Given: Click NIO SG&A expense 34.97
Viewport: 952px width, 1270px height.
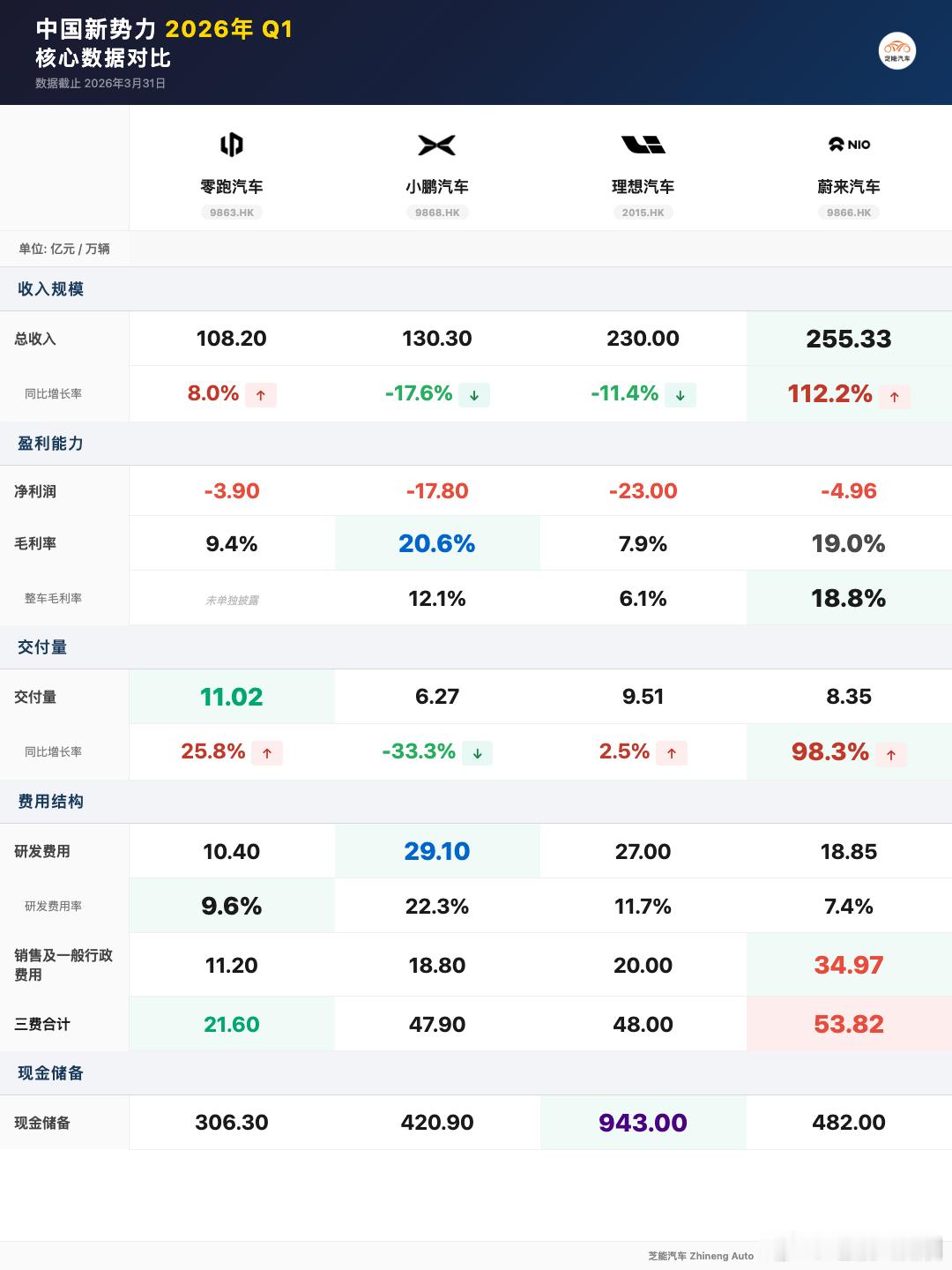Looking at the screenshot, I should click(849, 965).
